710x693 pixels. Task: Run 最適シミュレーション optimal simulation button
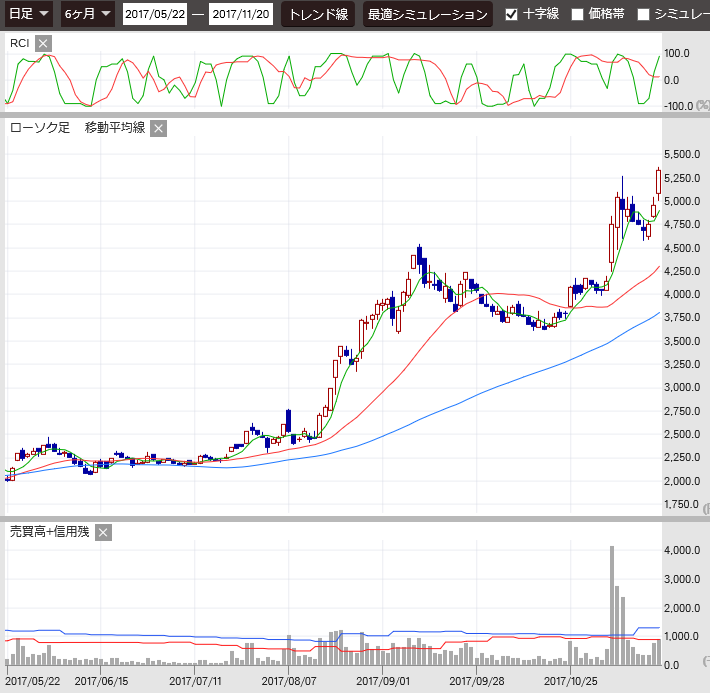click(x=427, y=15)
